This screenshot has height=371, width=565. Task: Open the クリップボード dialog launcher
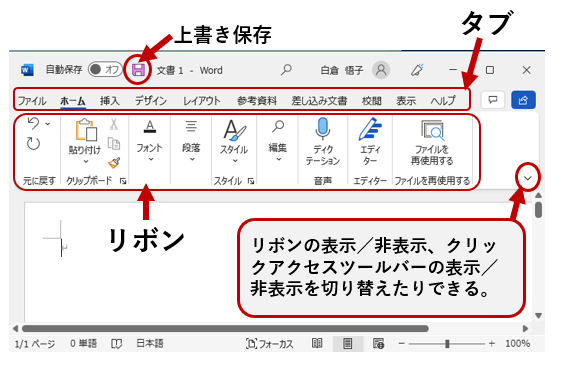123,181
